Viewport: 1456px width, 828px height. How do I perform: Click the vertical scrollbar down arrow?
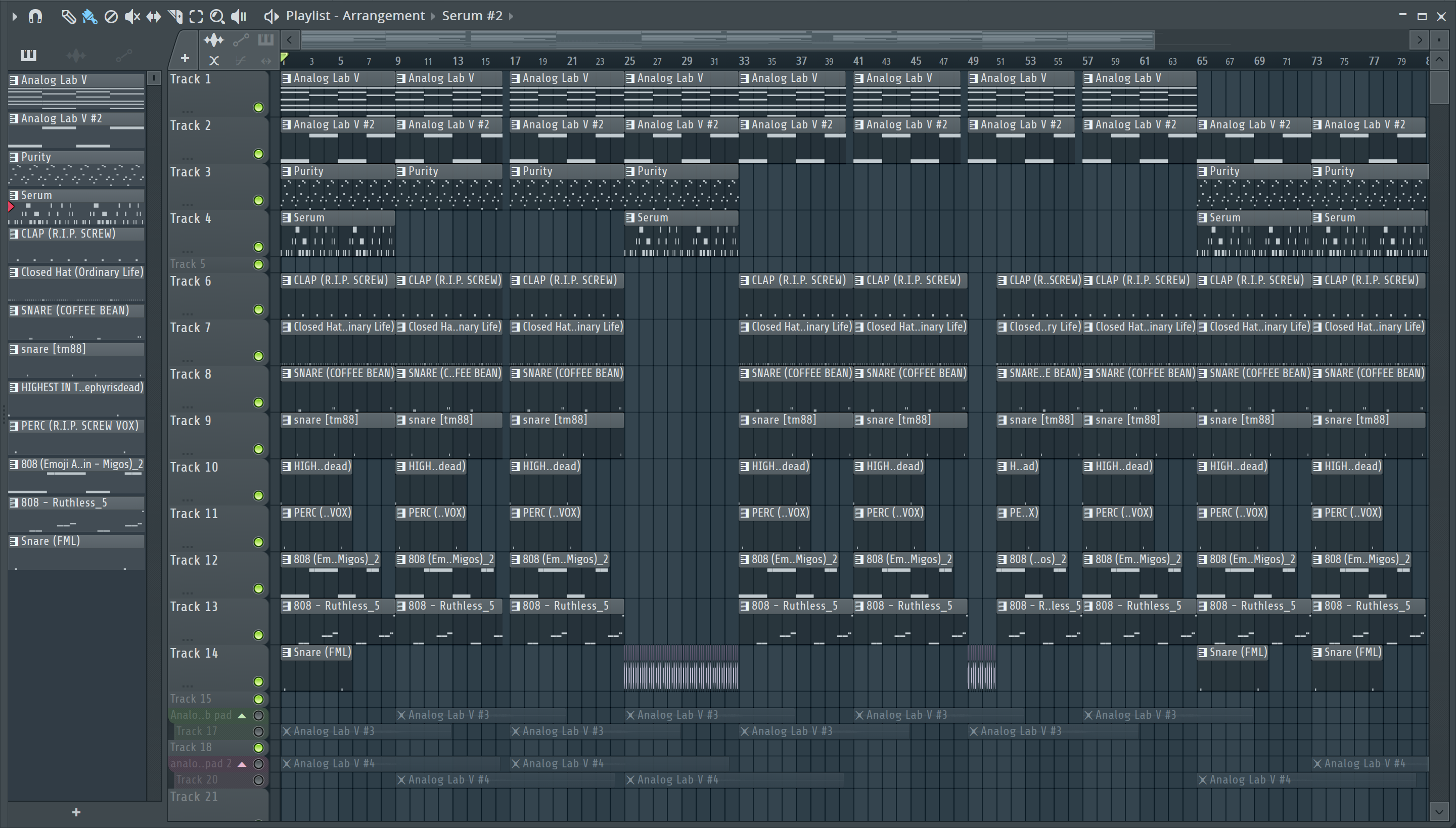pos(1439,811)
